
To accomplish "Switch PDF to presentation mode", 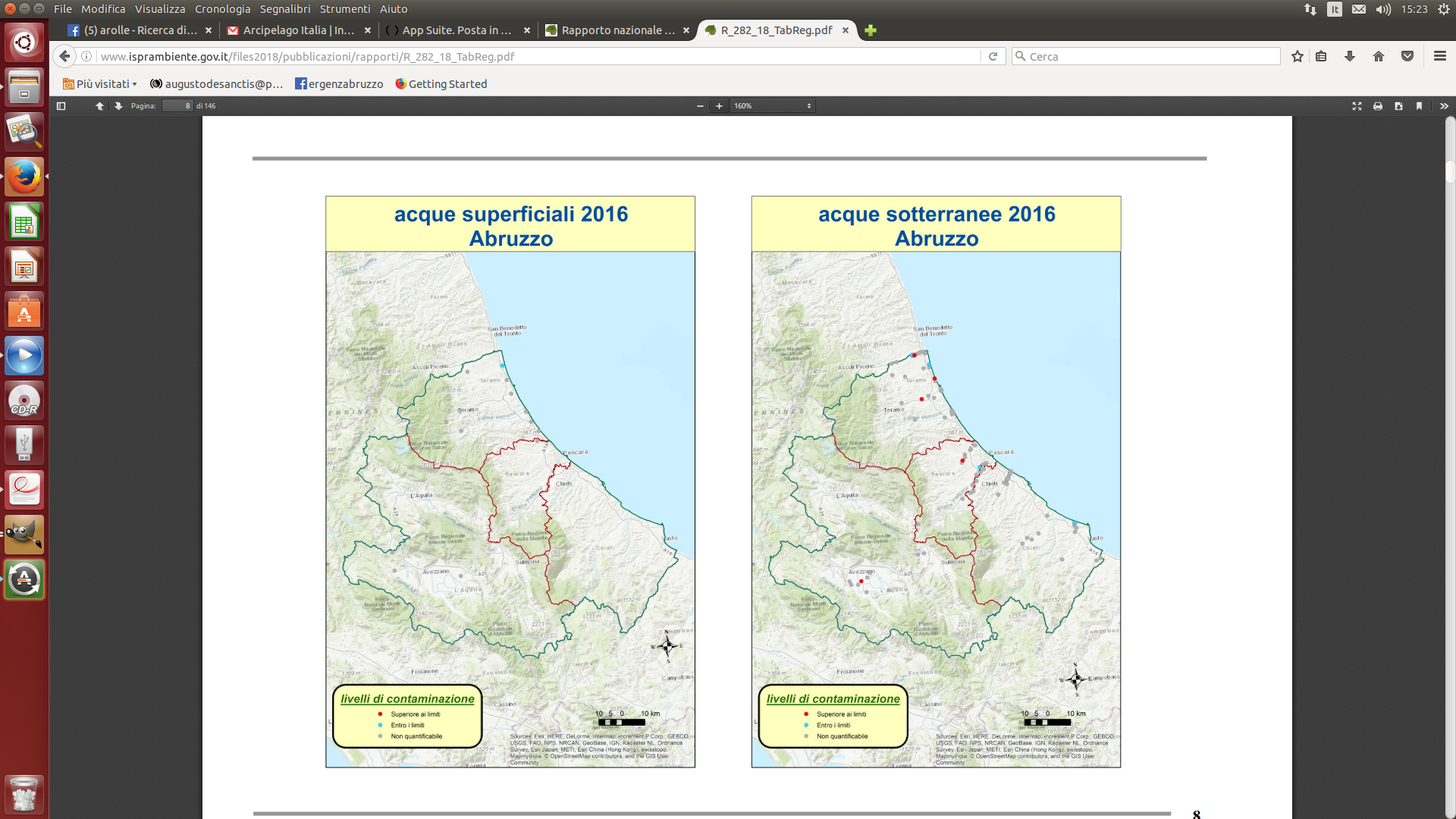I will pyautogui.click(x=1357, y=106).
